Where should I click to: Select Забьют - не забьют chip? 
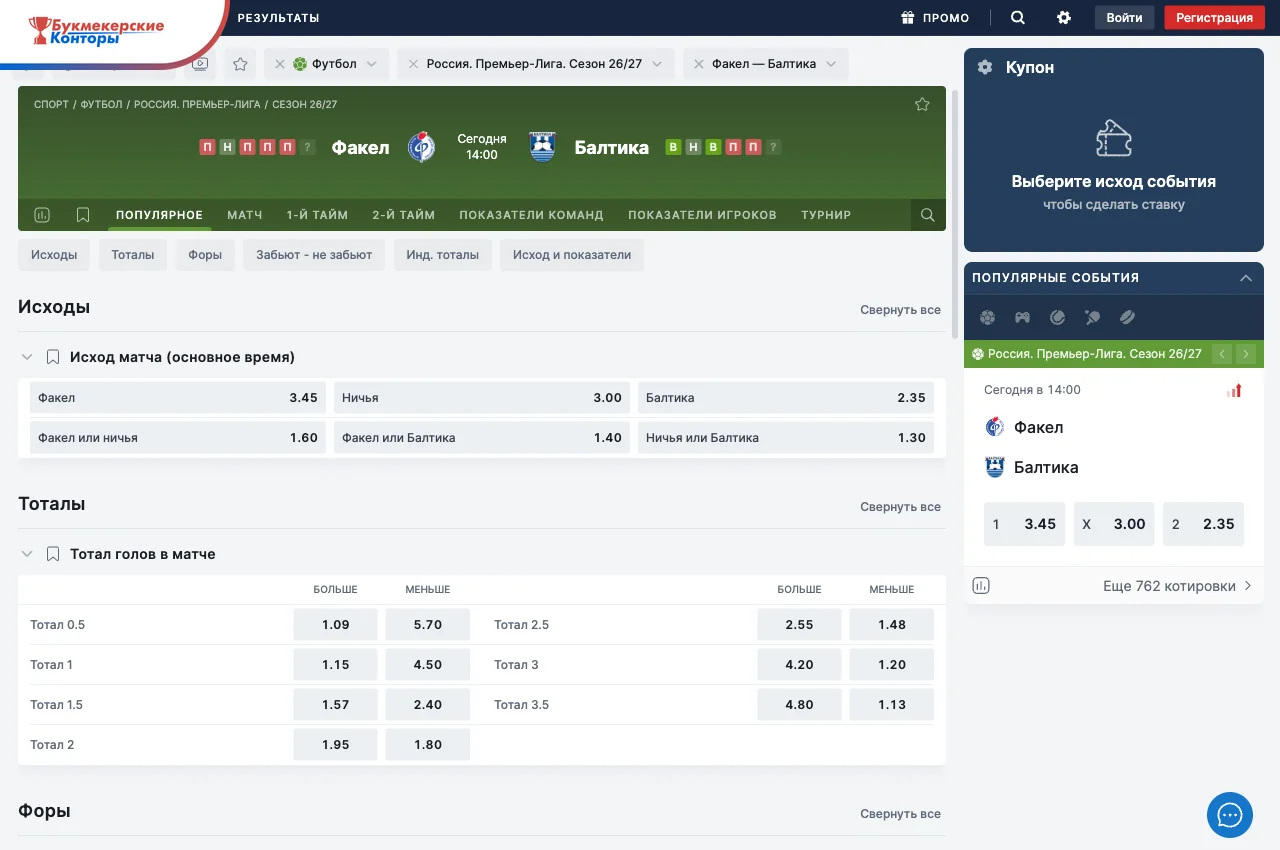314,255
